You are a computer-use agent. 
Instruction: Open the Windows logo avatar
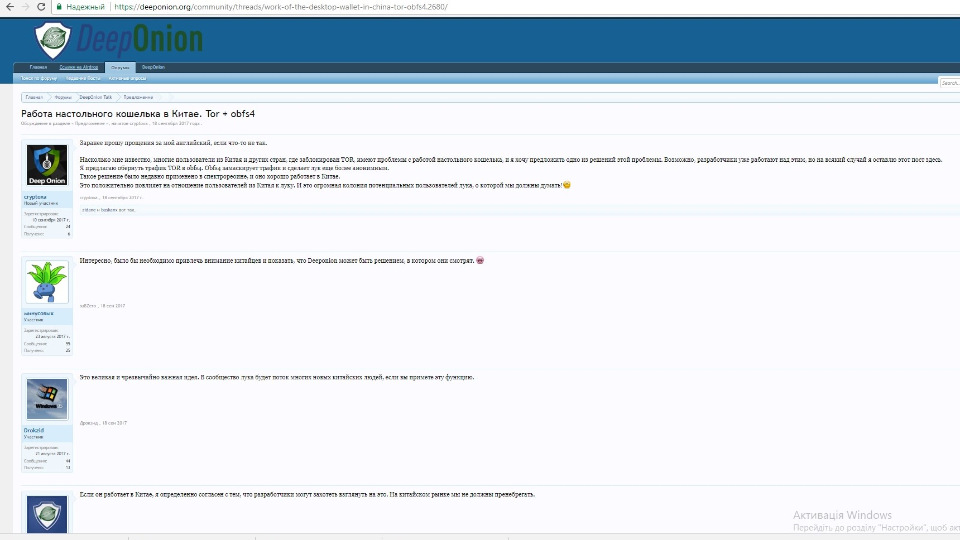tap(47, 400)
